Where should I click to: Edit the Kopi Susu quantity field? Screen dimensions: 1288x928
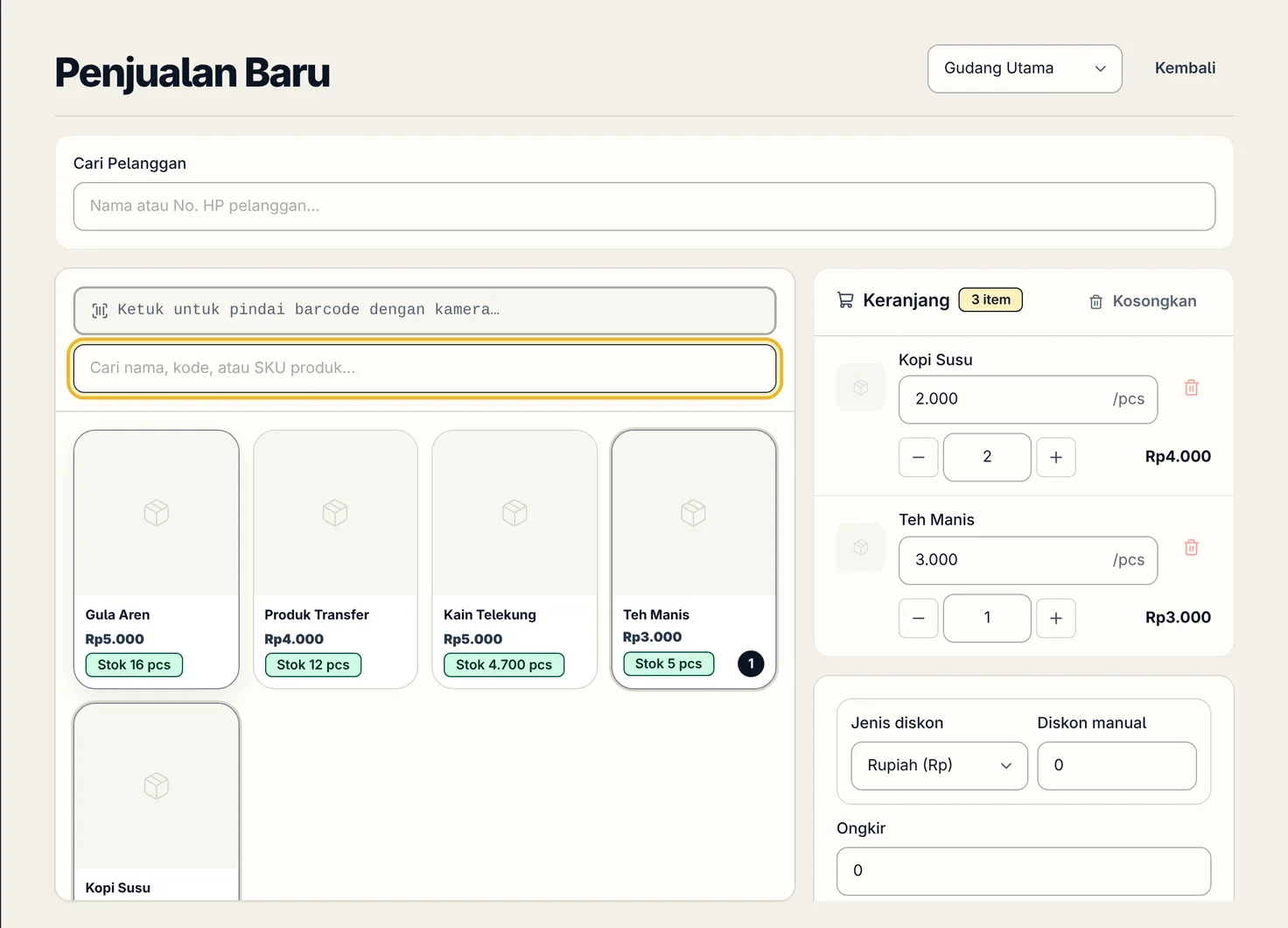(x=987, y=457)
